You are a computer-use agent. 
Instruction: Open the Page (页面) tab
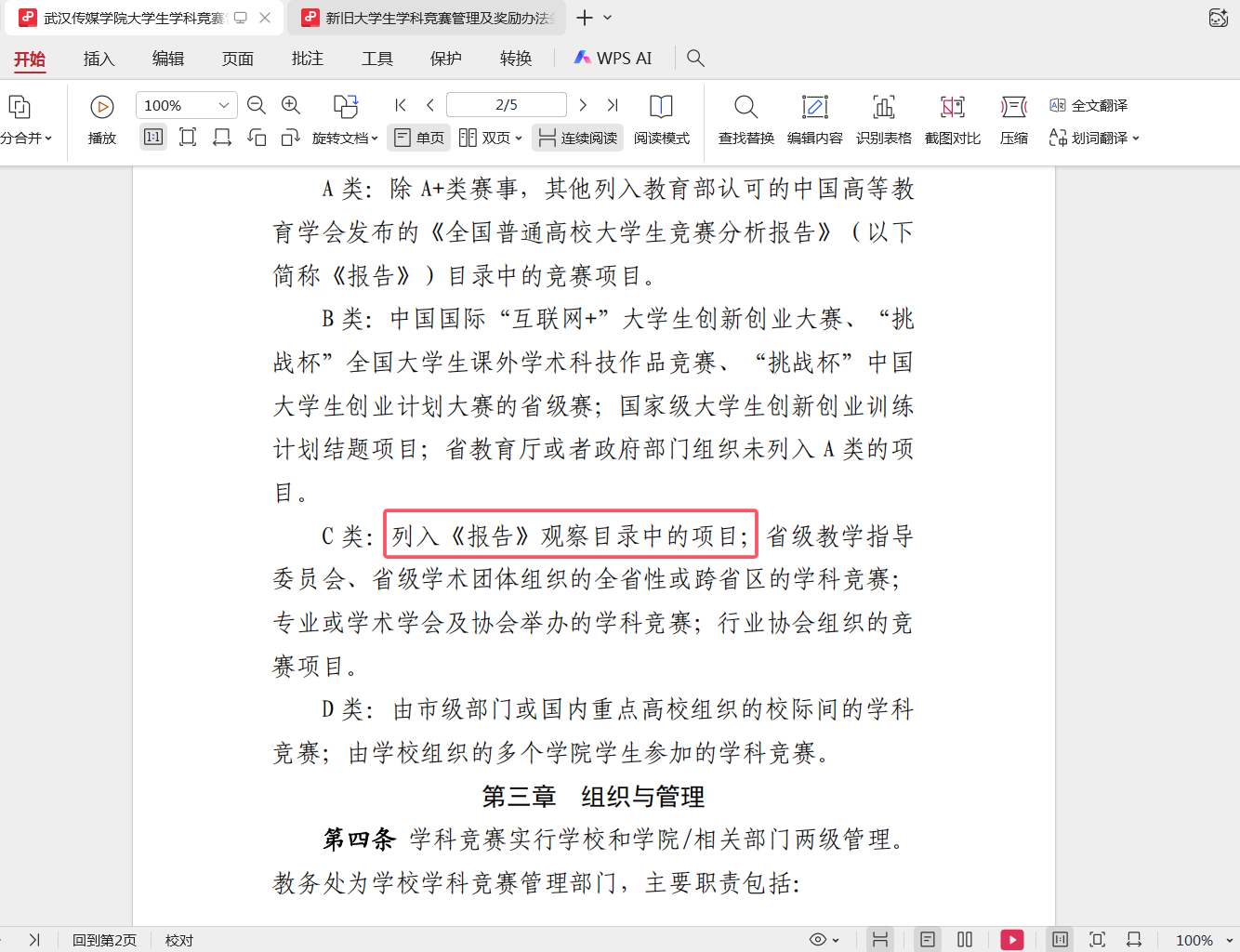238,59
